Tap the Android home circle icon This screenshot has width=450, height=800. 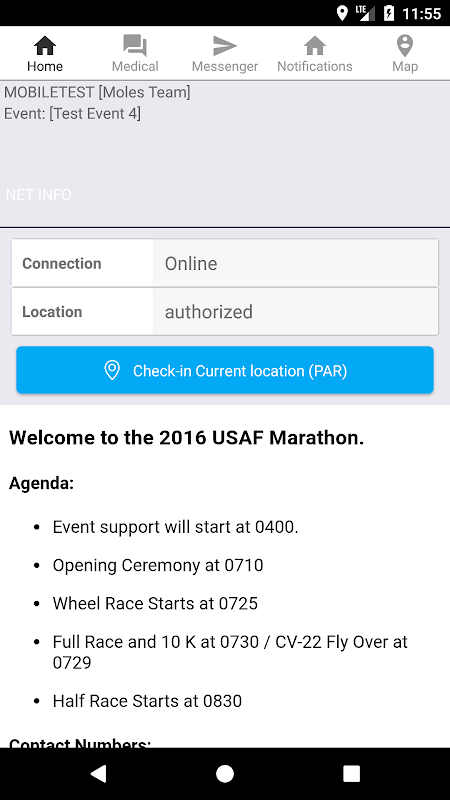[225, 773]
